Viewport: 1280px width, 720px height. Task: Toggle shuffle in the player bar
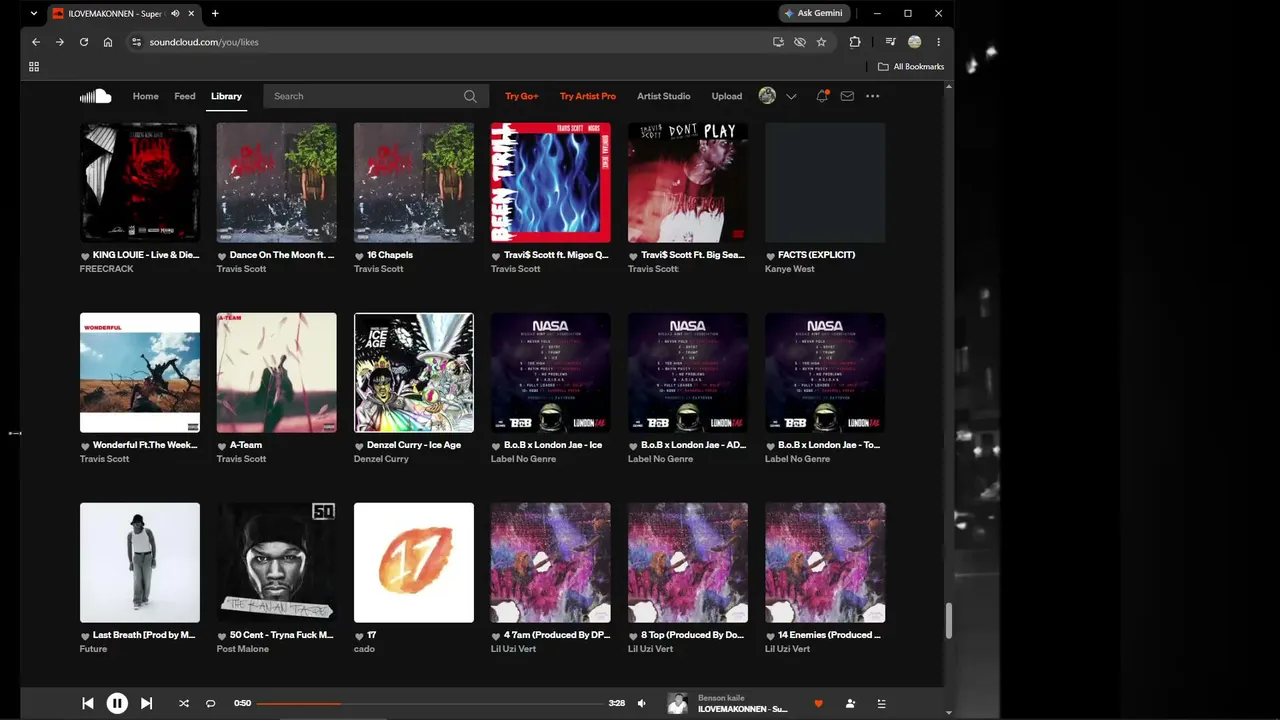pyautogui.click(x=184, y=703)
